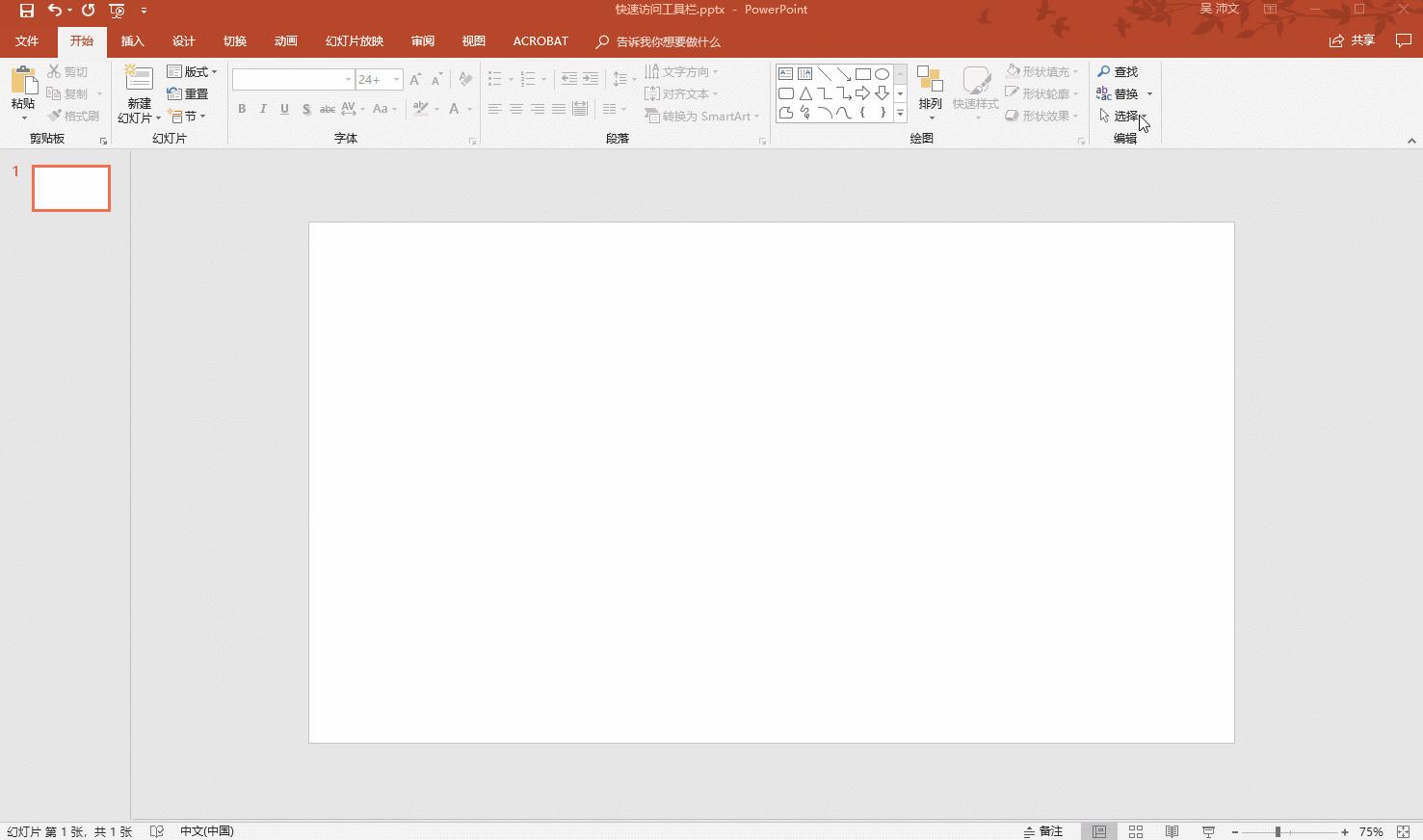Open the Insert (插入) ribbon tab
Viewport: 1423px width, 840px height.
[132, 41]
